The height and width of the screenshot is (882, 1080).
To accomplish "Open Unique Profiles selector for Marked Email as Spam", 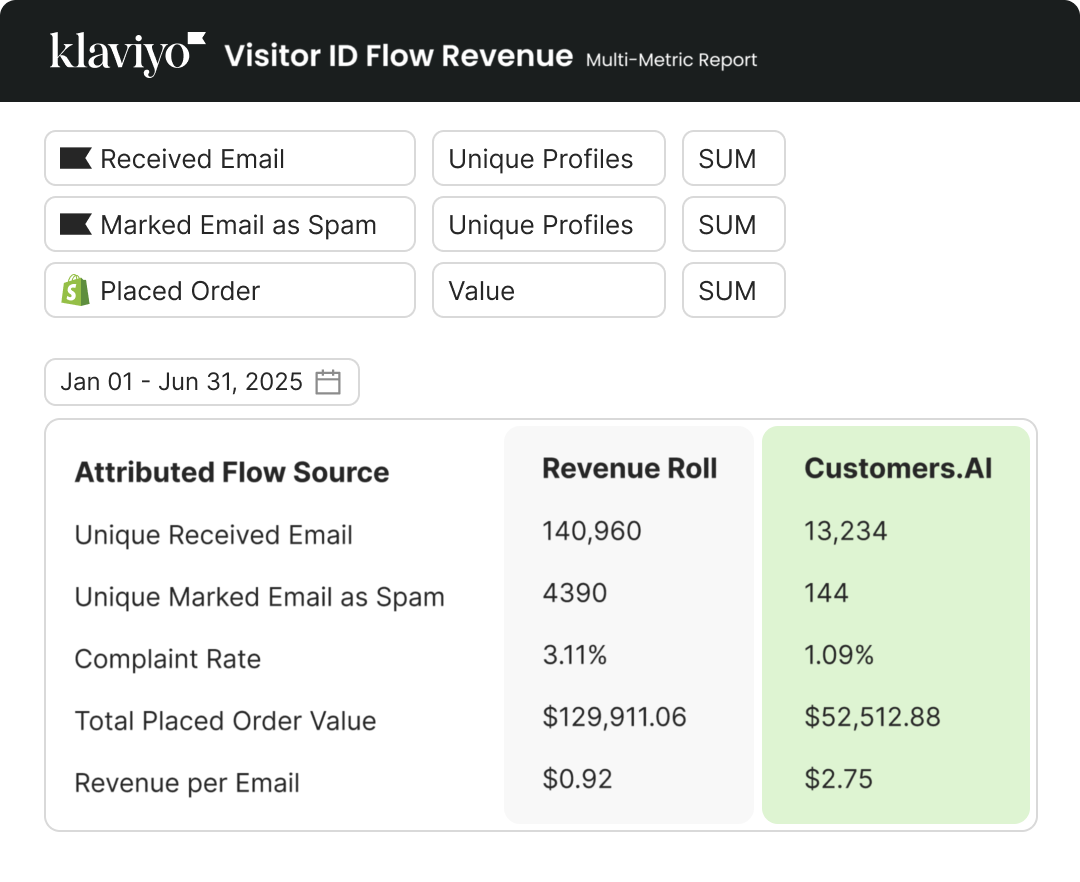I will (x=549, y=224).
